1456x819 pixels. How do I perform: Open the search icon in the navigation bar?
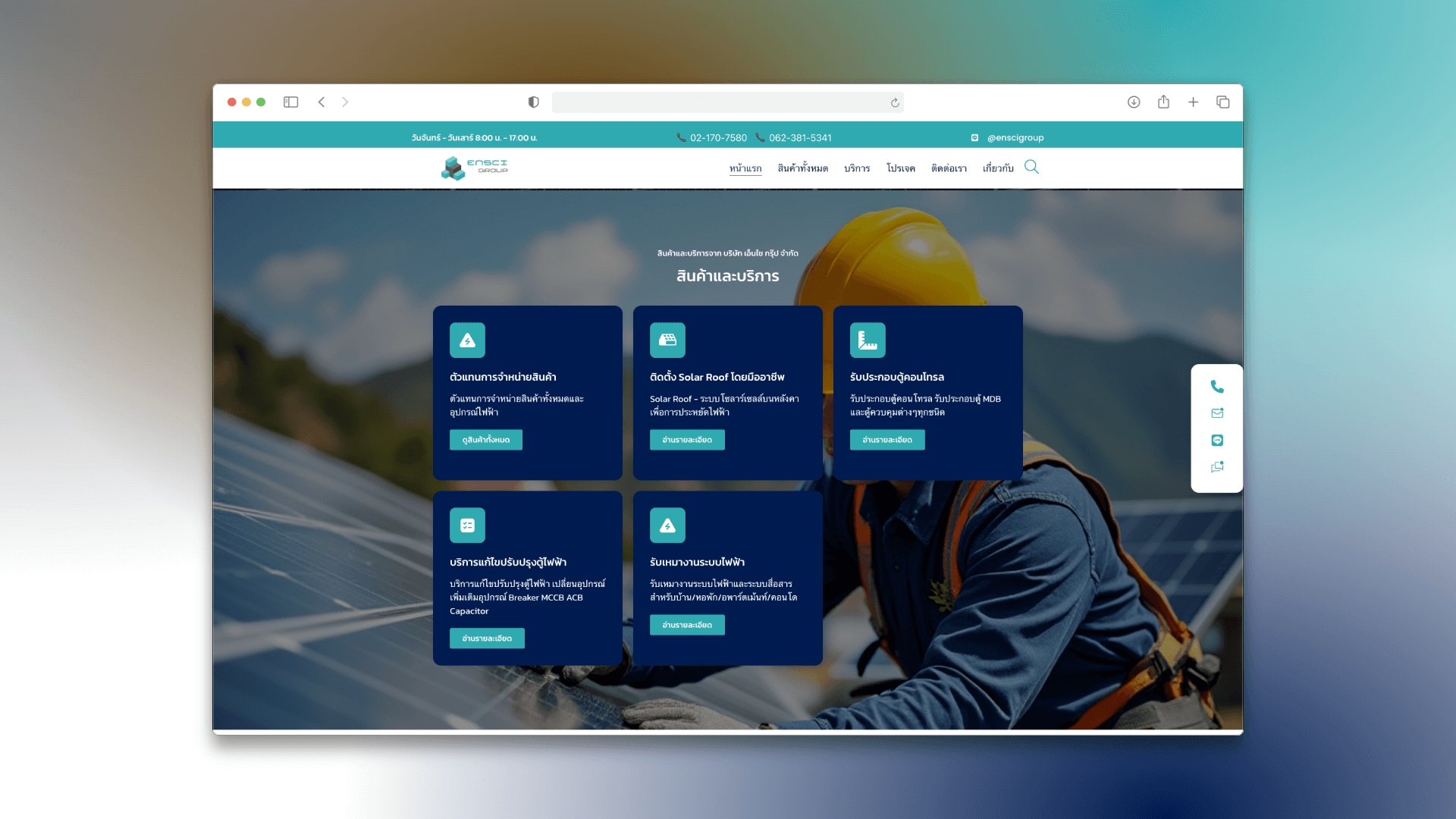click(x=1031, y=167)
